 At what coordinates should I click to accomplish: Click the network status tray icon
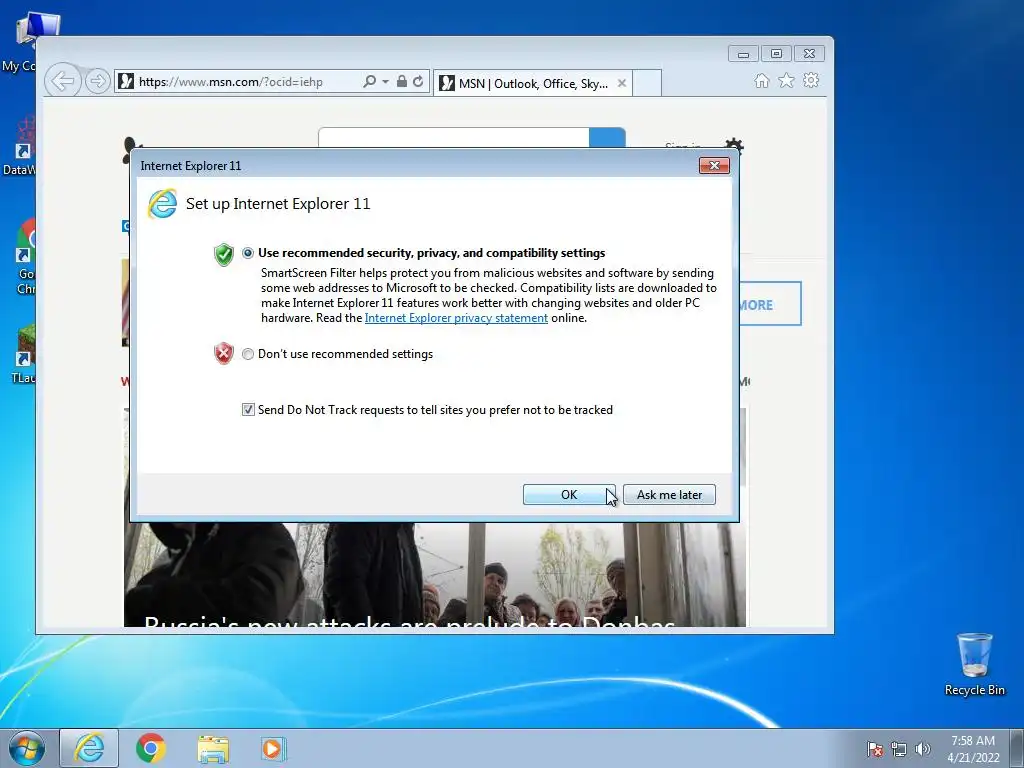[899, 749]
